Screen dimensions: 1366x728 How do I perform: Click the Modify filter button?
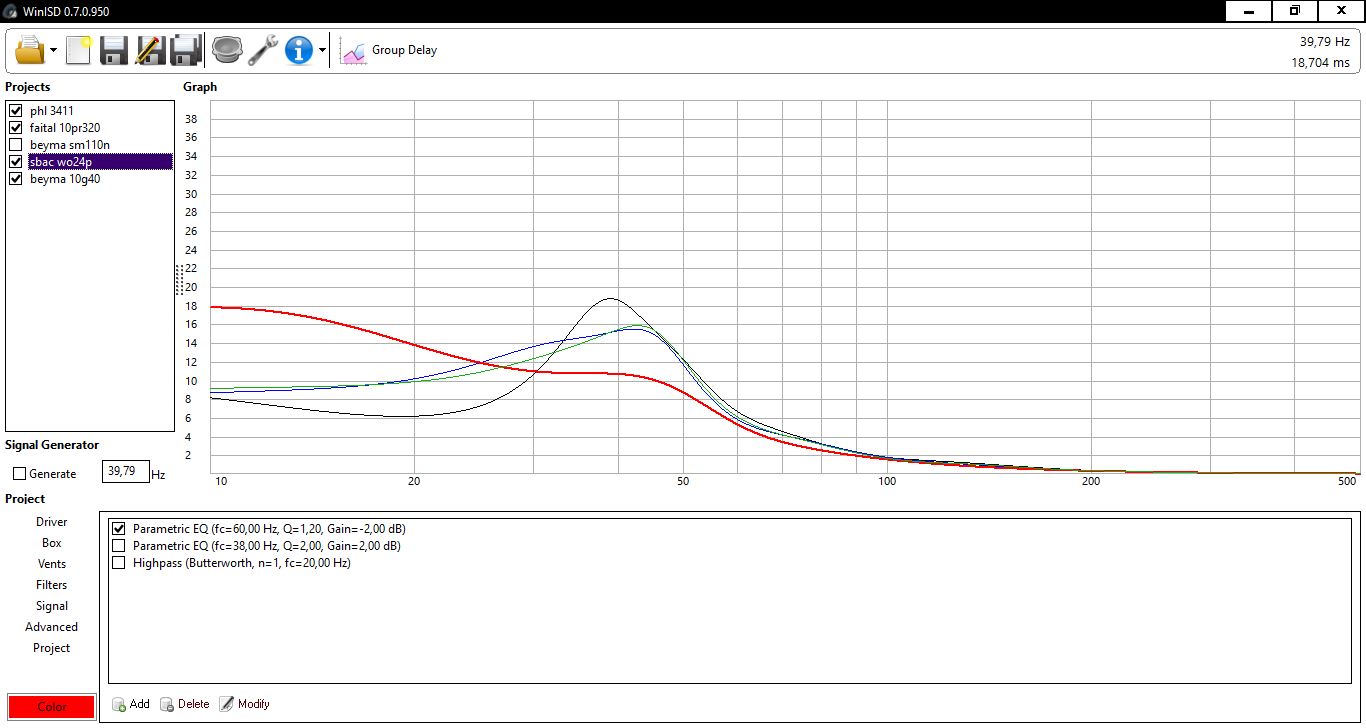click(x=244, y=704)
